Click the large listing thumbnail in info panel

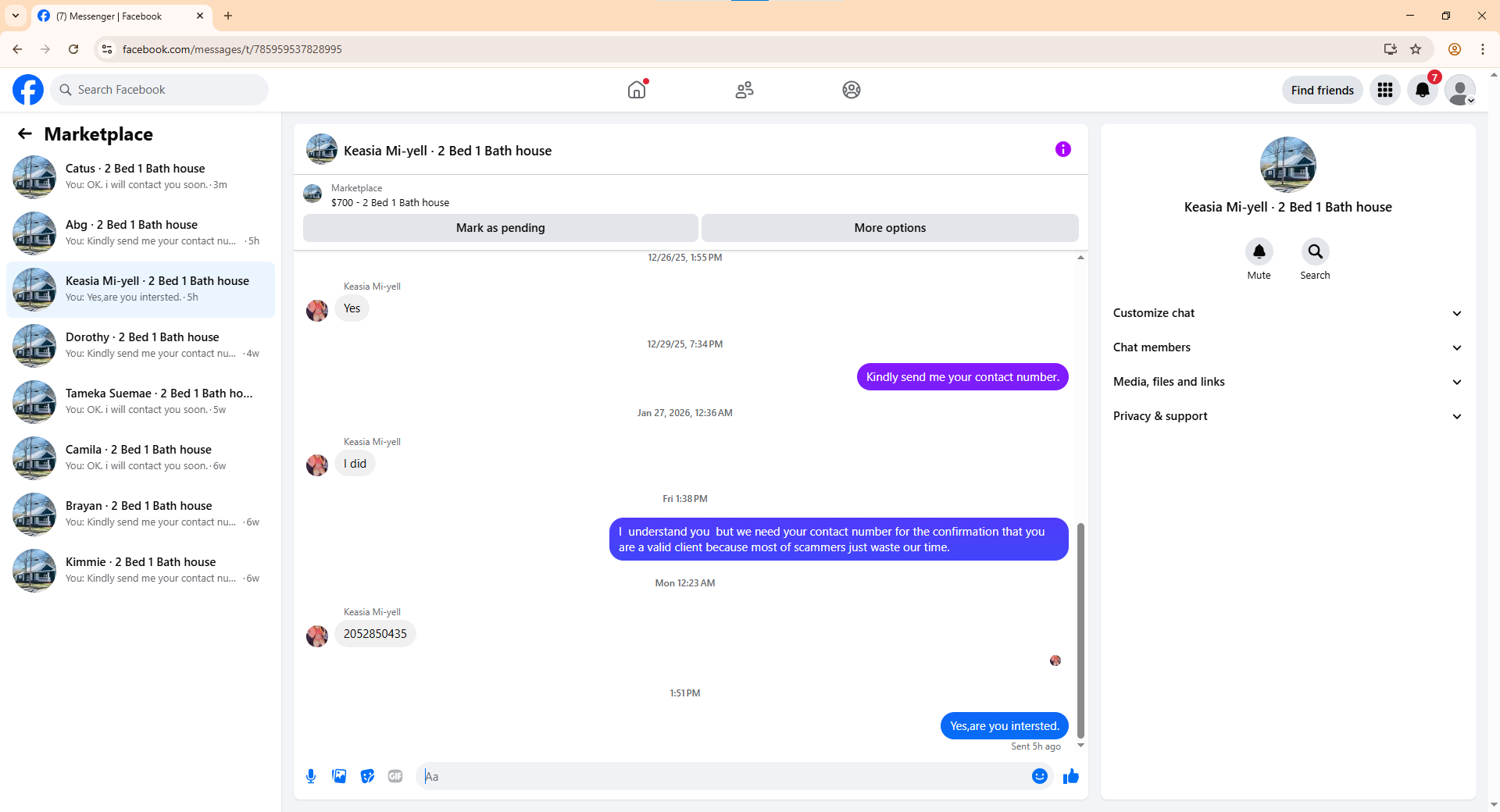(1287, 165)
